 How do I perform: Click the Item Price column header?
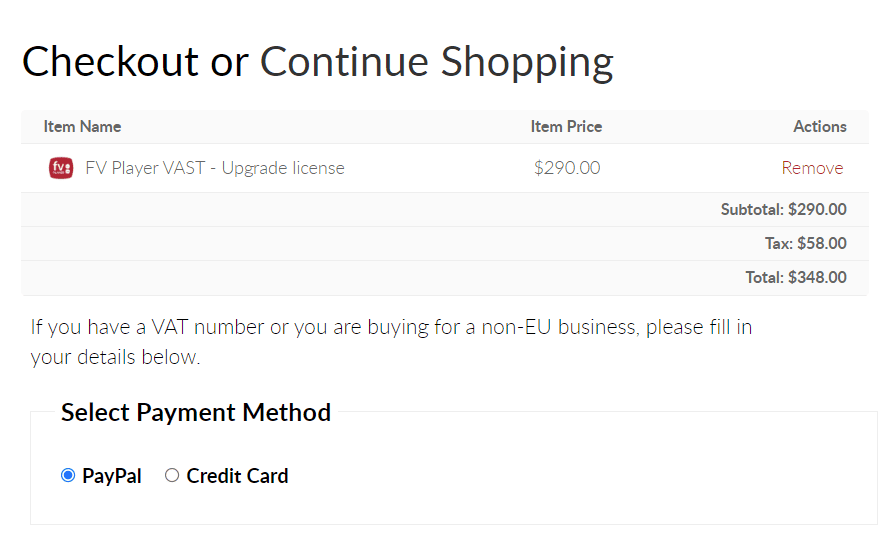pos(566,126)
